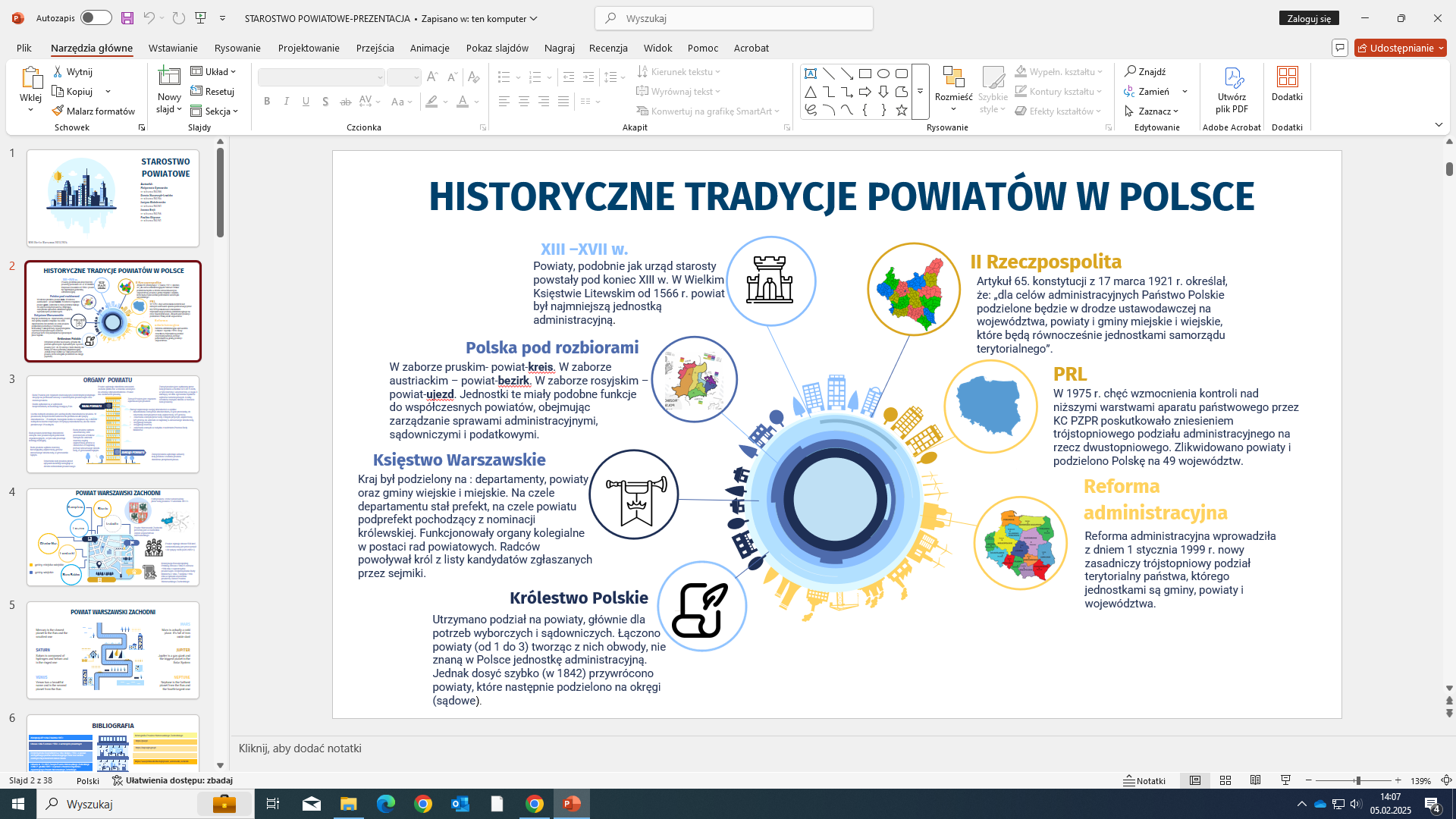Open the Sekcja dropdown
The width and height of the screenshot is (1456, 819).
click(x=215, y=111)
